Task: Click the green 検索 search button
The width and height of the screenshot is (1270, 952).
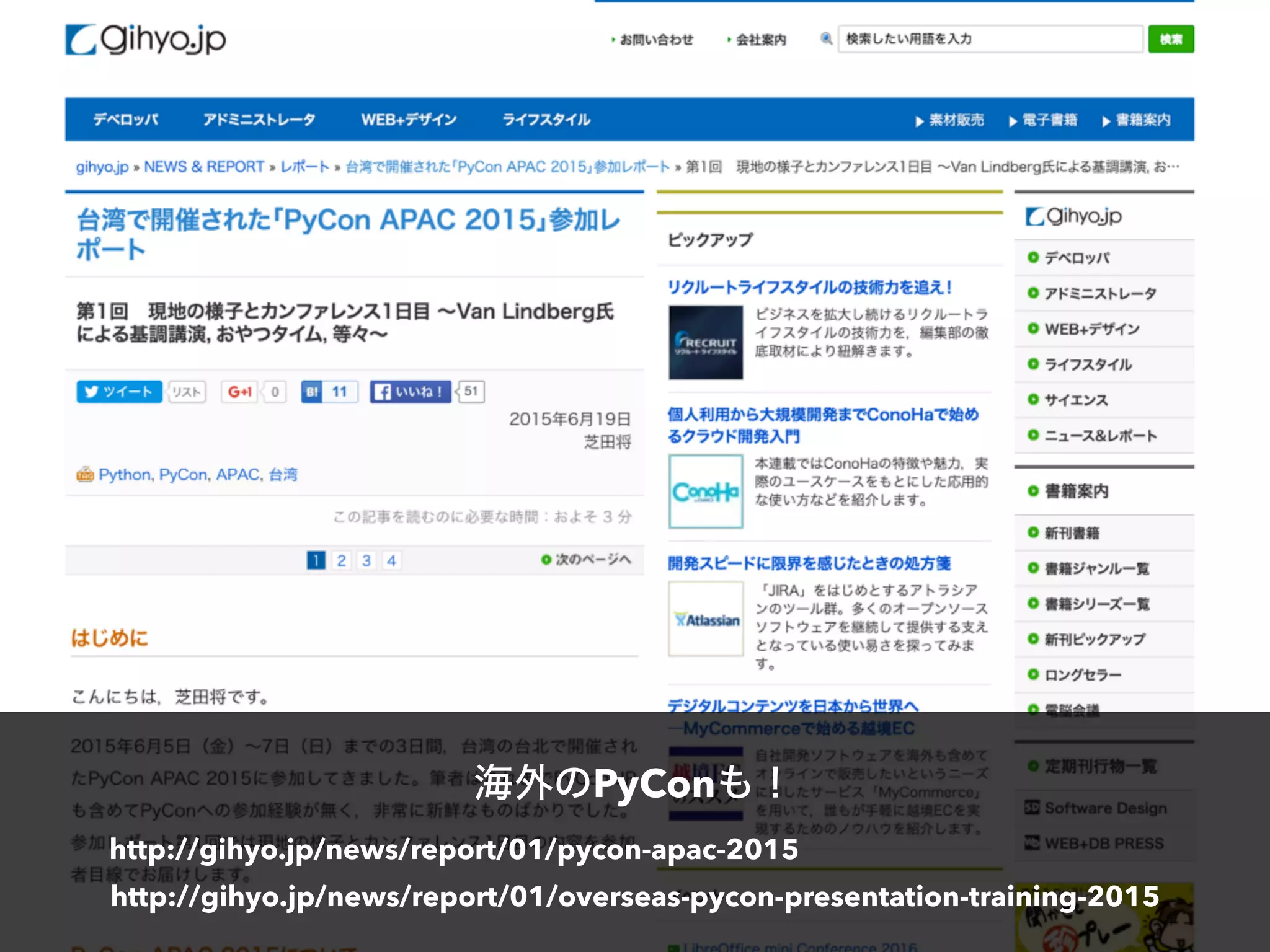Action: [x=1171, y=39]
